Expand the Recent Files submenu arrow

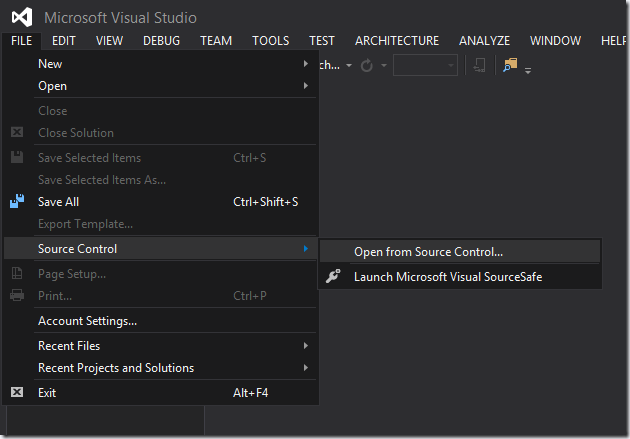306,346
